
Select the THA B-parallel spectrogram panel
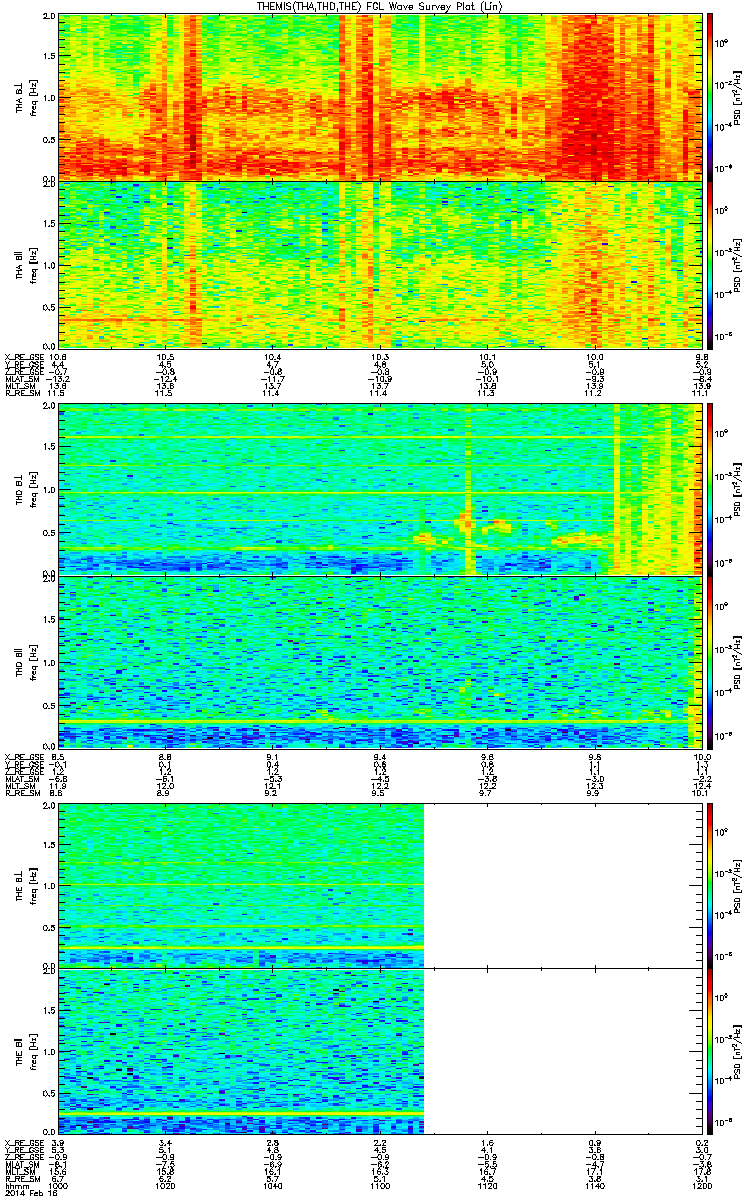[380, 263]
